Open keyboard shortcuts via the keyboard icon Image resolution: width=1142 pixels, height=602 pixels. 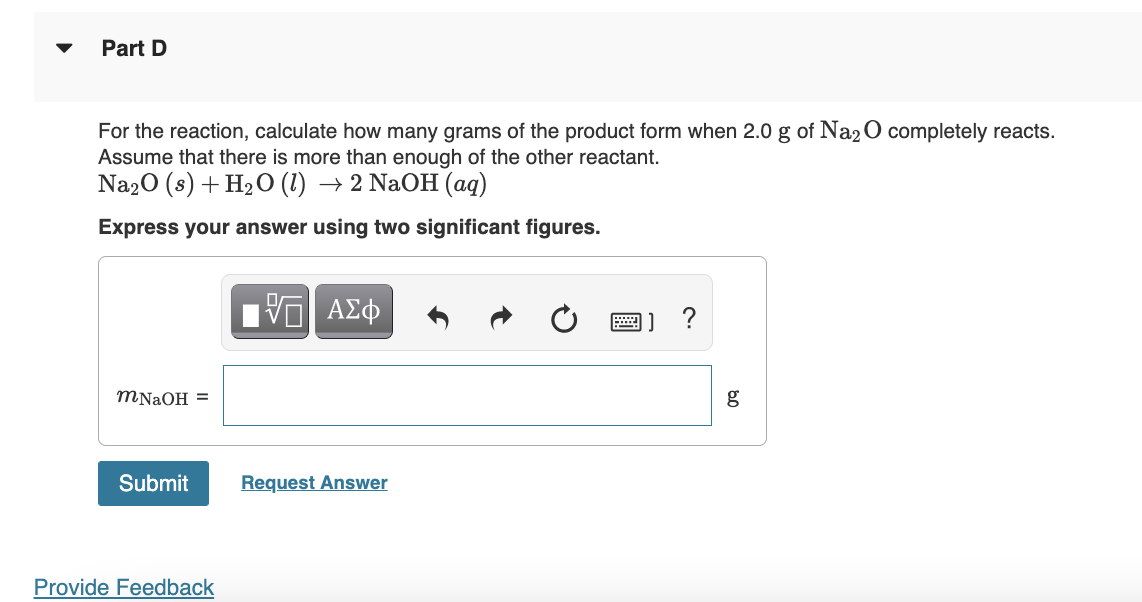coord(623,318)
